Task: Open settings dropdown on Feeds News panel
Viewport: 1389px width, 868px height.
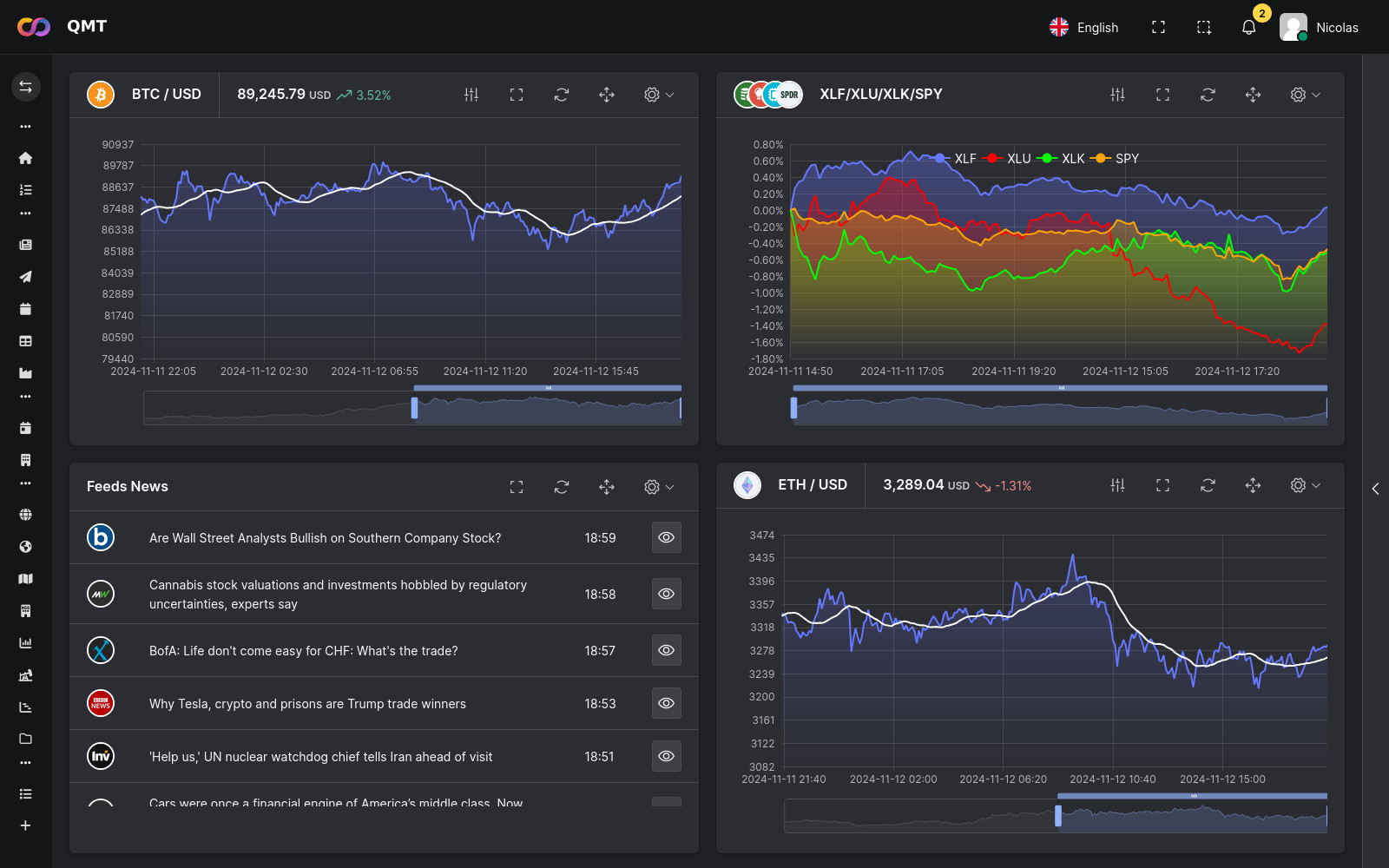Action: coord(659,487)
